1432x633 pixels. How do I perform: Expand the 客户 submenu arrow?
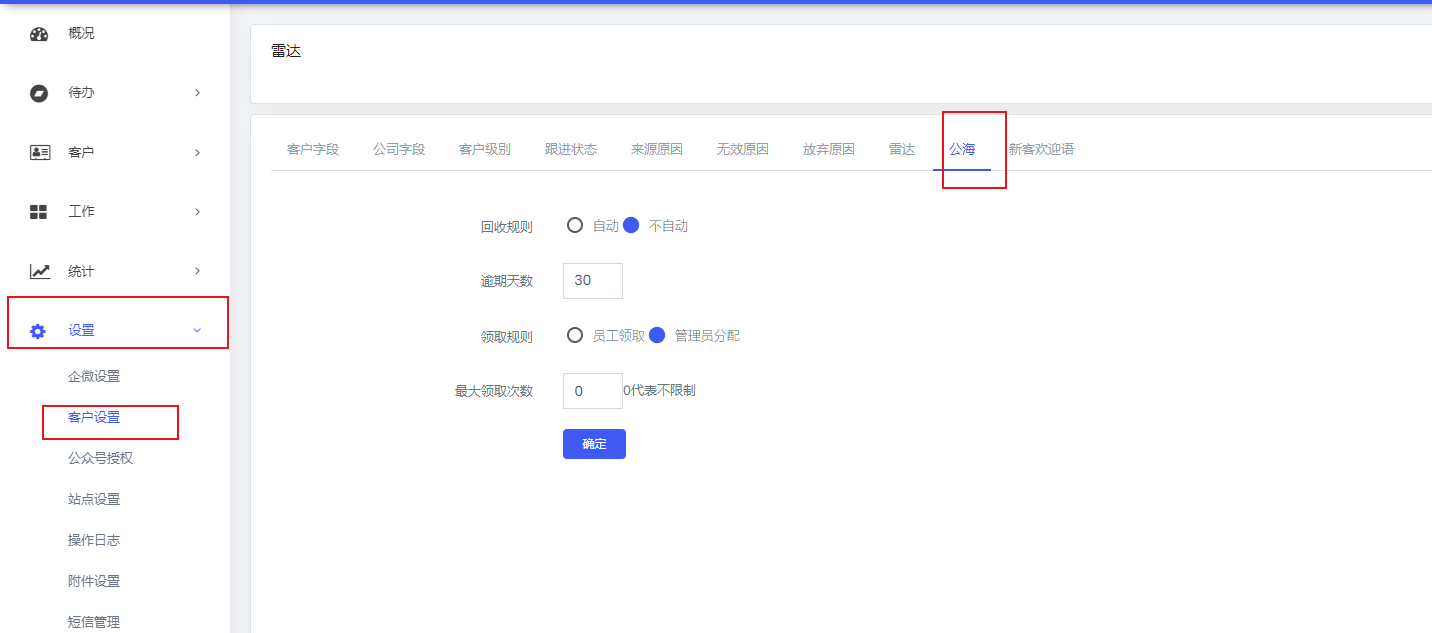[197, 153]
